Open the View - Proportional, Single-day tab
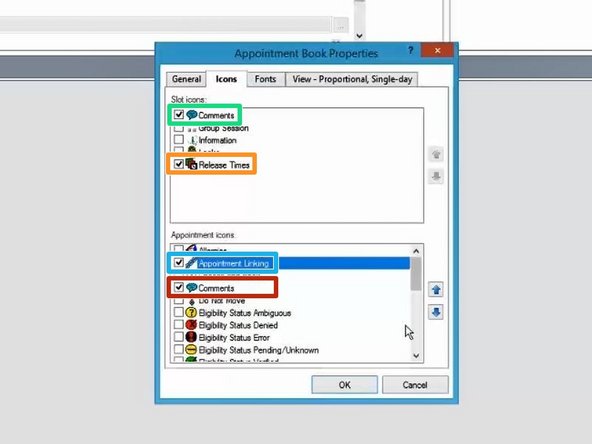This screenshot has width=592, height=444. pyautogui.click(x=352, y=79)
